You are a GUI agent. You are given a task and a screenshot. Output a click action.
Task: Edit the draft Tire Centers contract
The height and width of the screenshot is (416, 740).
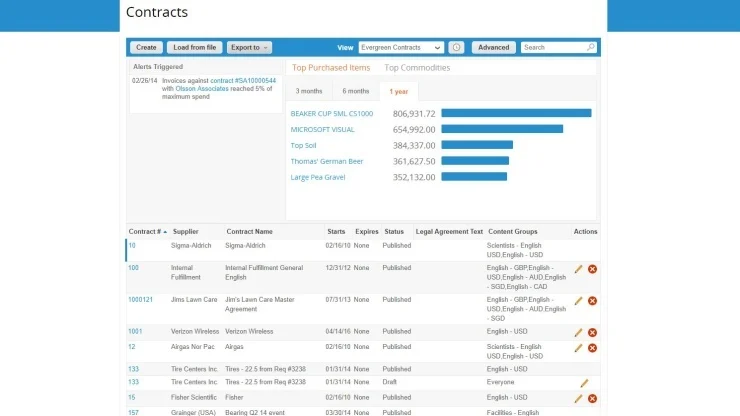584,382
